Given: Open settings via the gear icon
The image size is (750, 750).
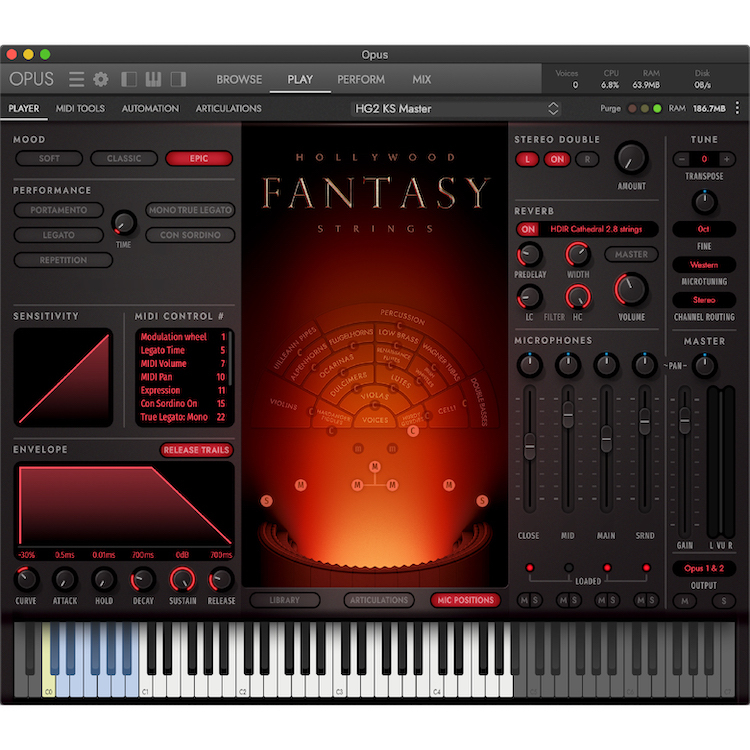Looking at the screenshot, I should (x=101, y=80).
